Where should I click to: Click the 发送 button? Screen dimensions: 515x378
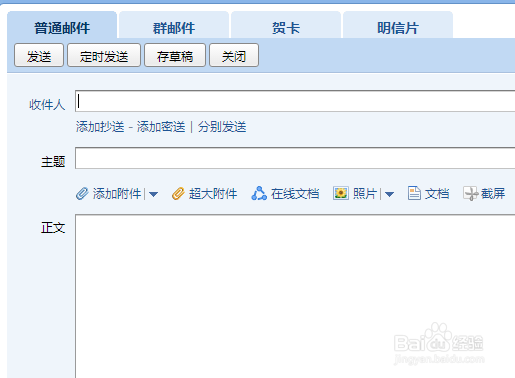pyautogui.click(x=39, y=55)
